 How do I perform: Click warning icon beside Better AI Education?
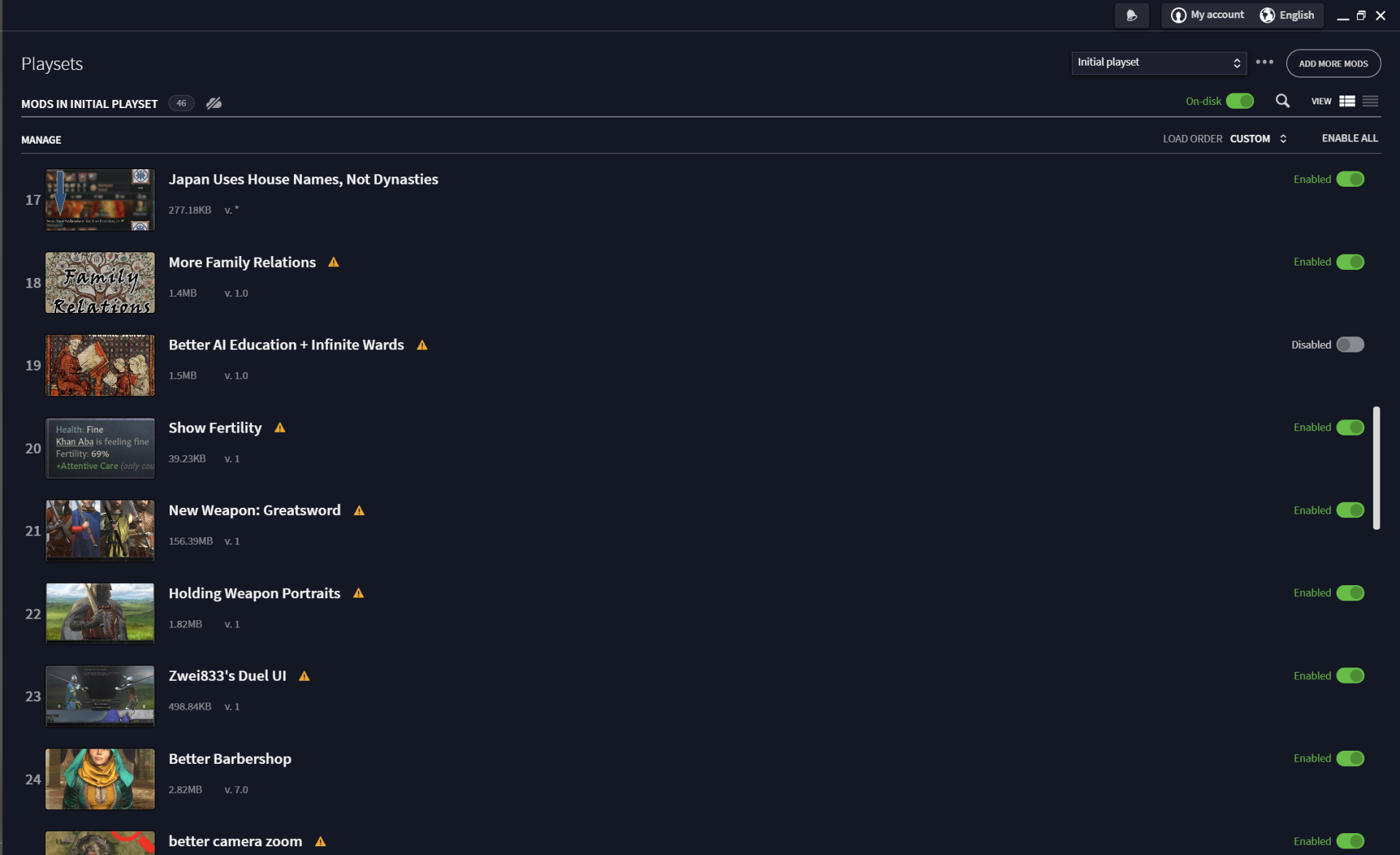[421, 345]
